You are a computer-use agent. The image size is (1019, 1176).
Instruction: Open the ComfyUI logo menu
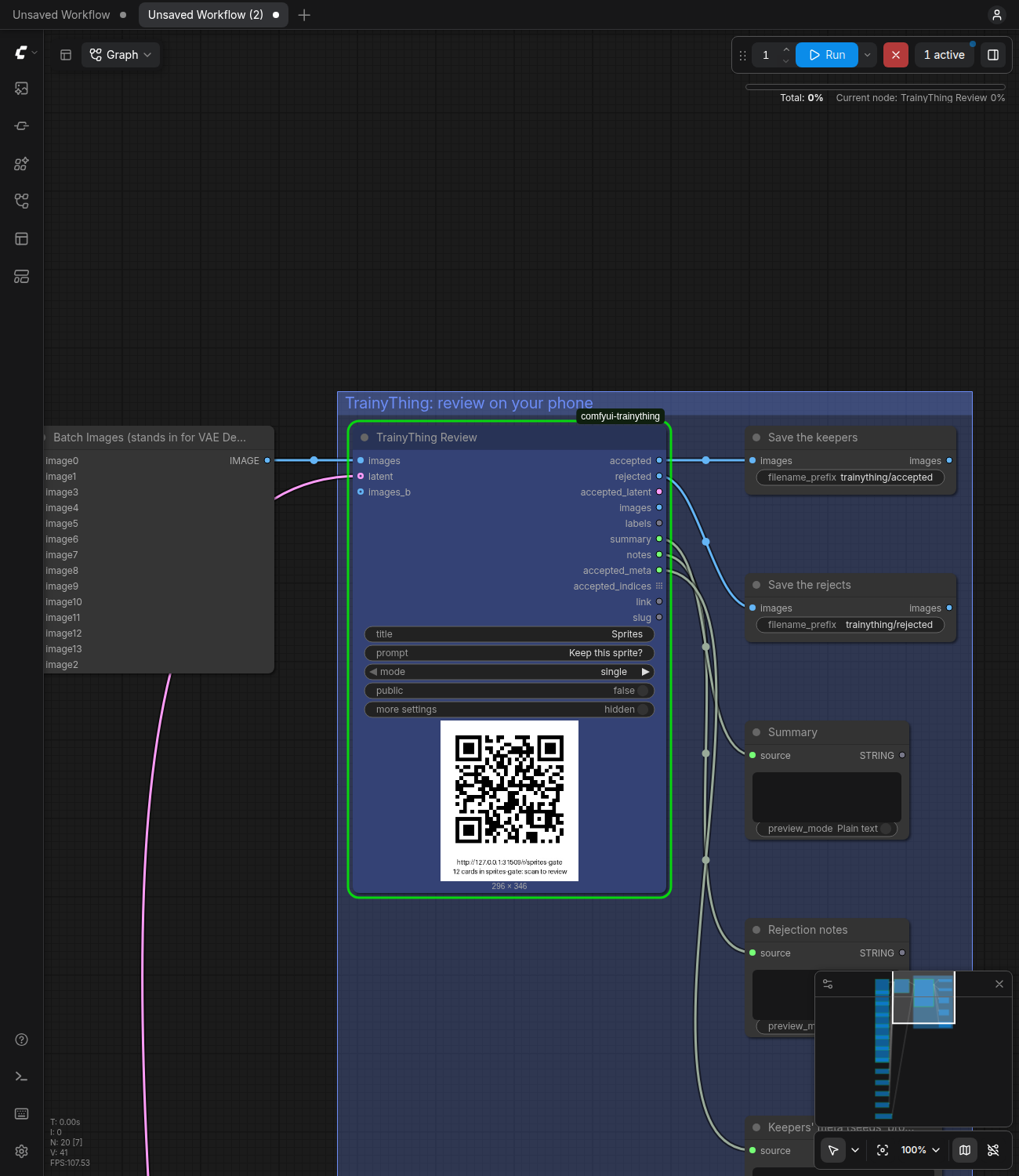coord(22,53)
